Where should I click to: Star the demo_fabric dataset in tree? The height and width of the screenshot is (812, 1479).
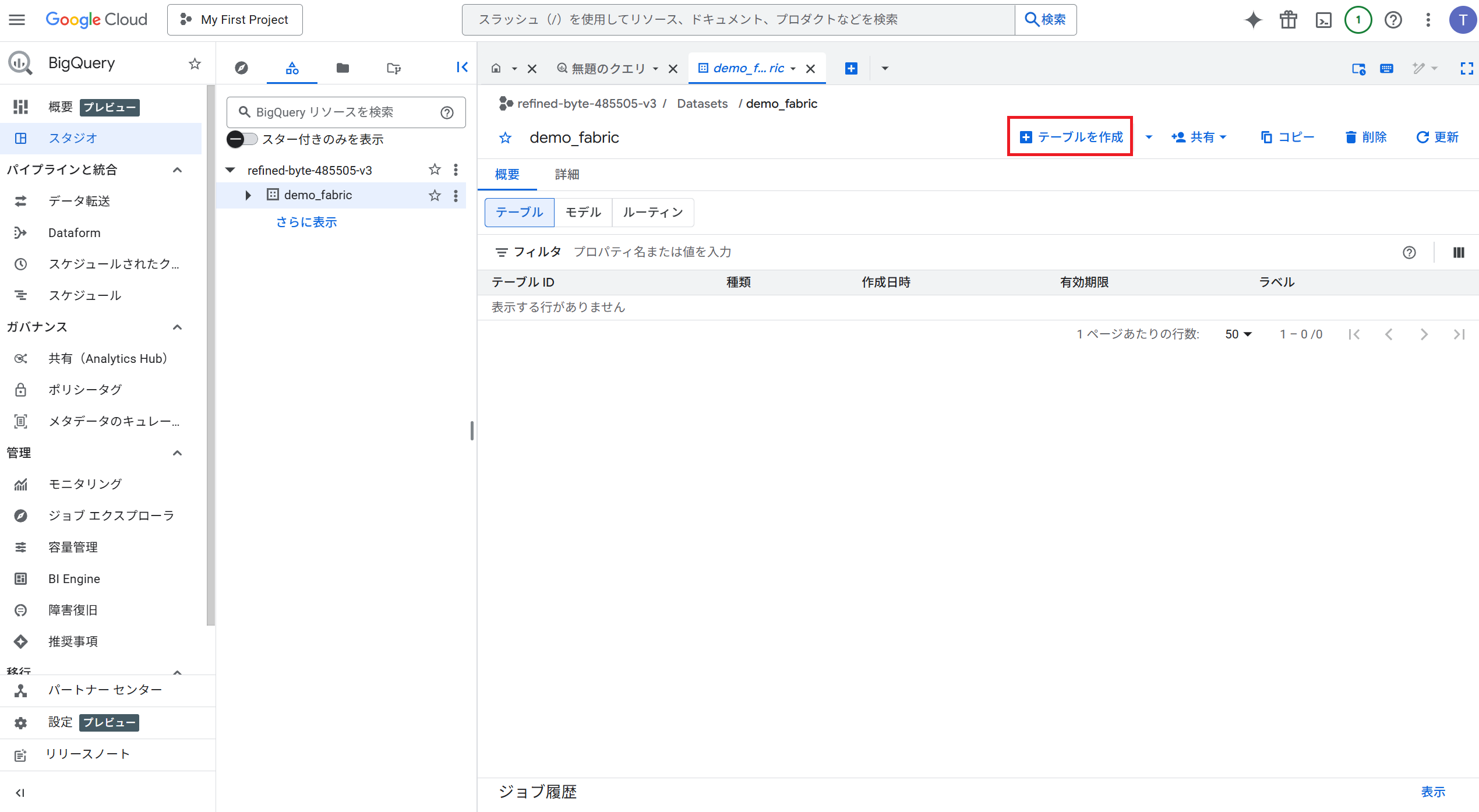click(x=435, y=195)
